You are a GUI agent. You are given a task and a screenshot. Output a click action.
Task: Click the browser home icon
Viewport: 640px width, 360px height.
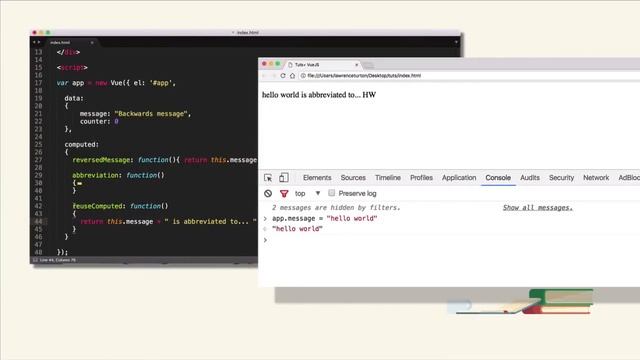(x=292, y=76)
